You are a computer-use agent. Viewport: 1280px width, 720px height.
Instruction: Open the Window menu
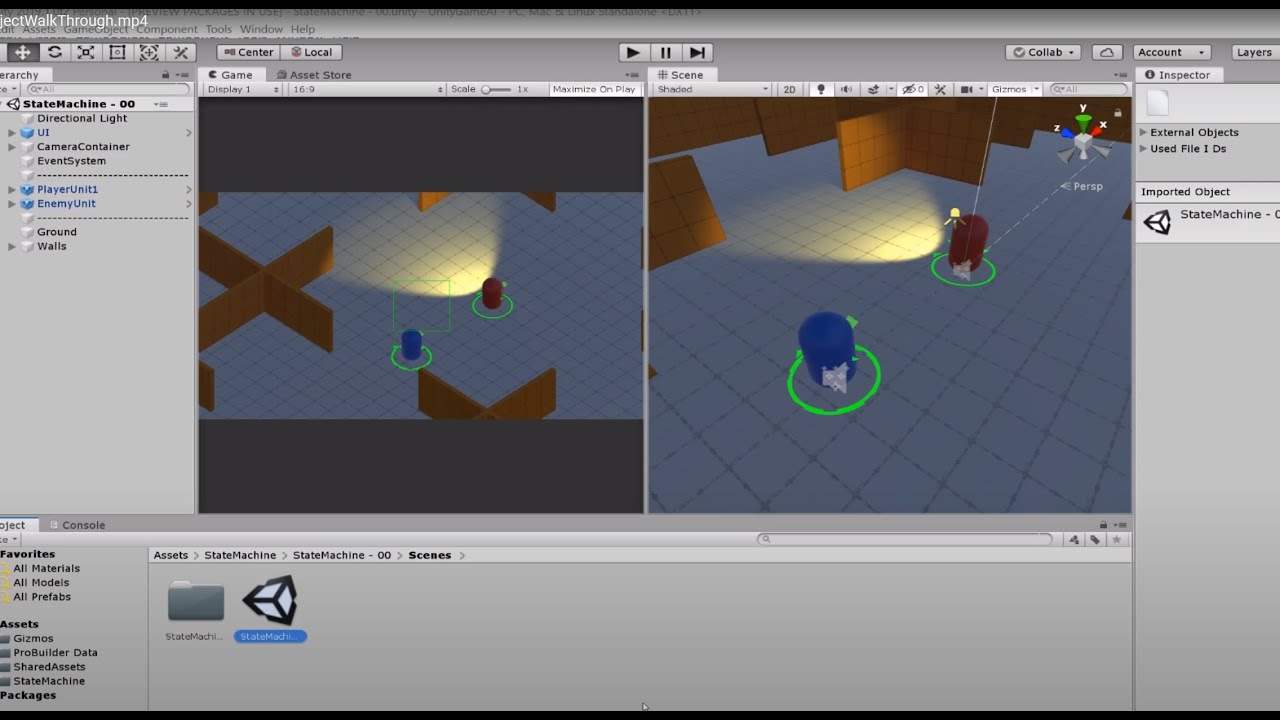coord(261,29)
